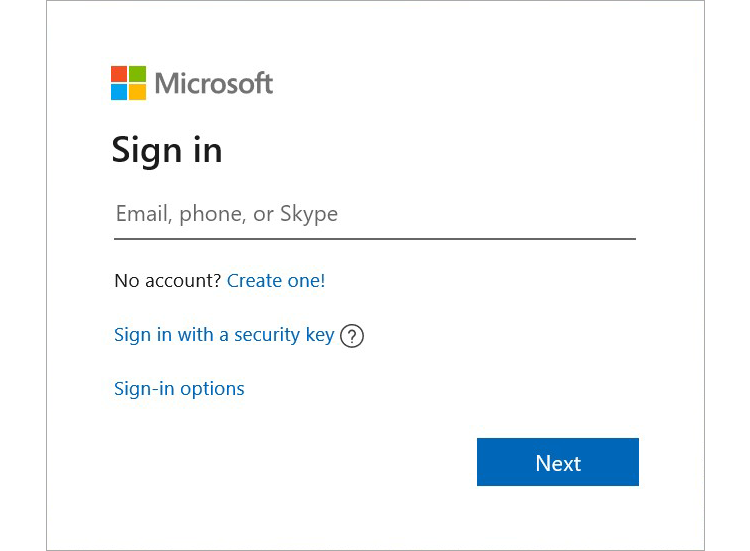Click the Microsoft four-square logo
The width and height of the screenshot is (750, 551).
(128, 83)
